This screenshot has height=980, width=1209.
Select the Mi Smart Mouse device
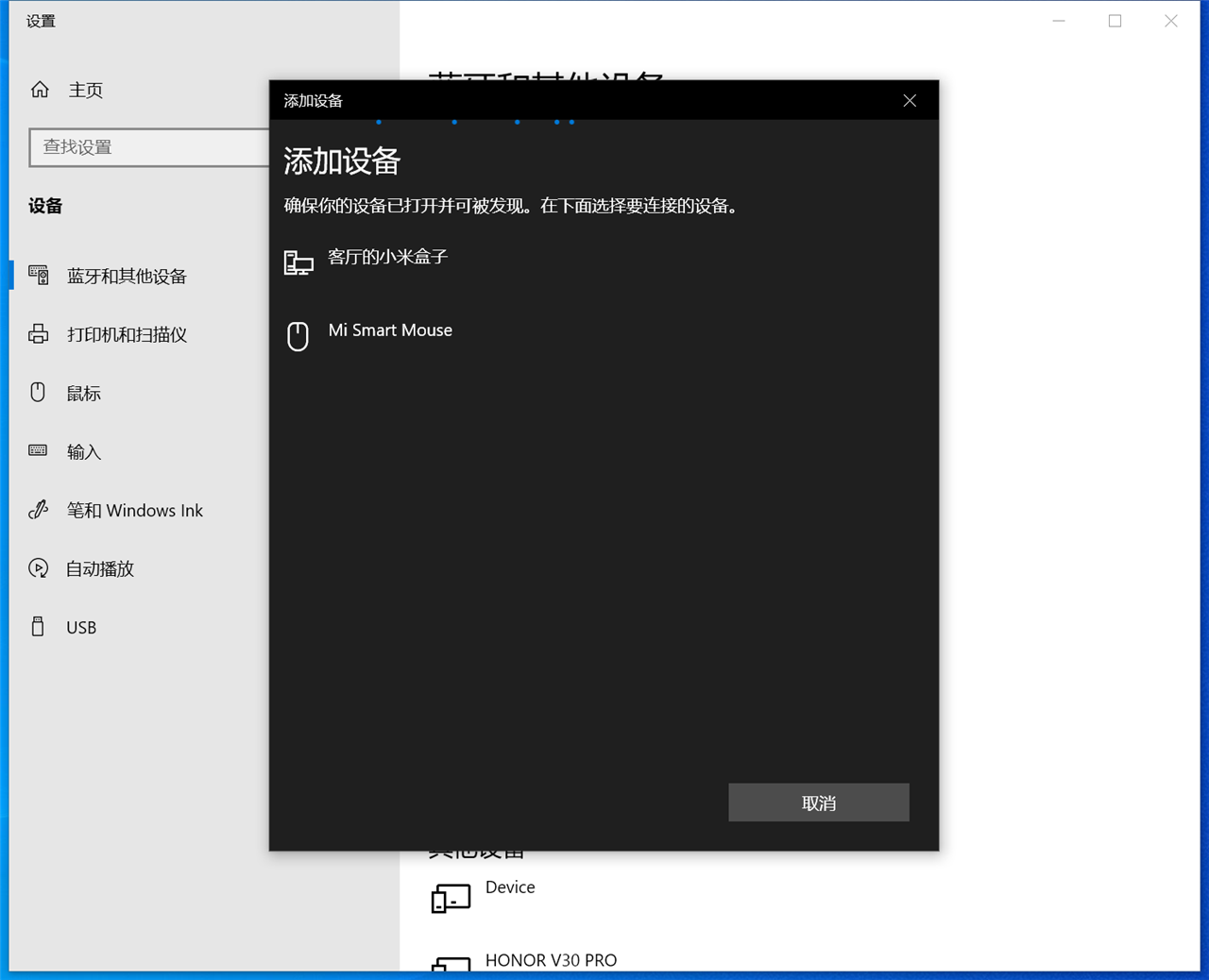coord(604,335)
